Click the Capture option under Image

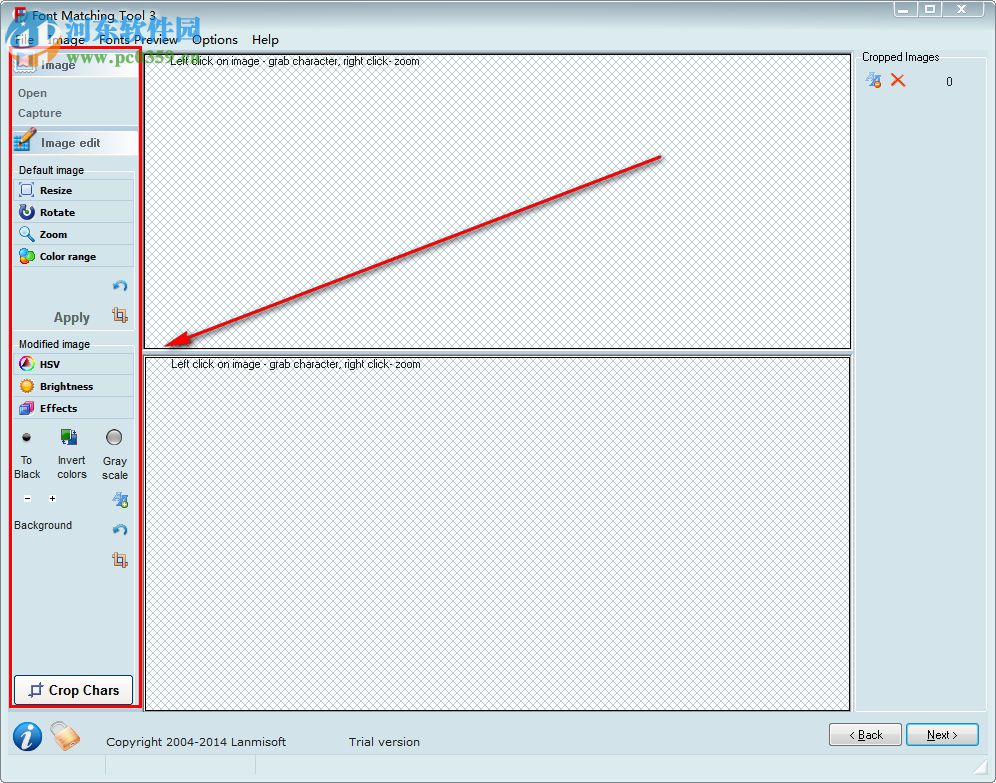[37, 113]
